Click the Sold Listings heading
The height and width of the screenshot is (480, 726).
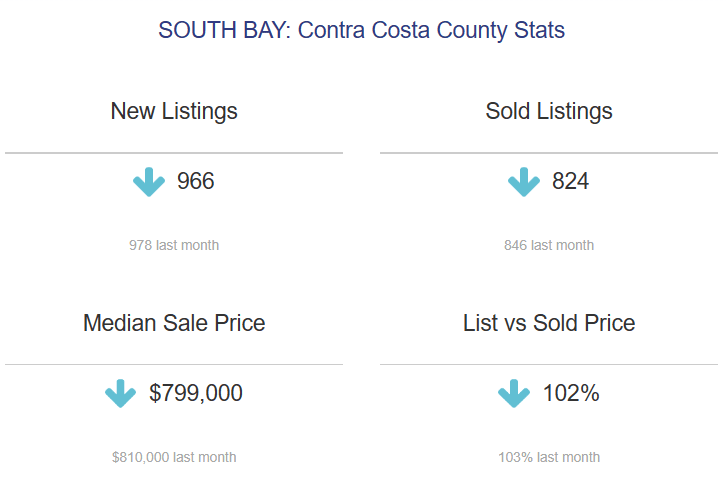pos(549,111)
